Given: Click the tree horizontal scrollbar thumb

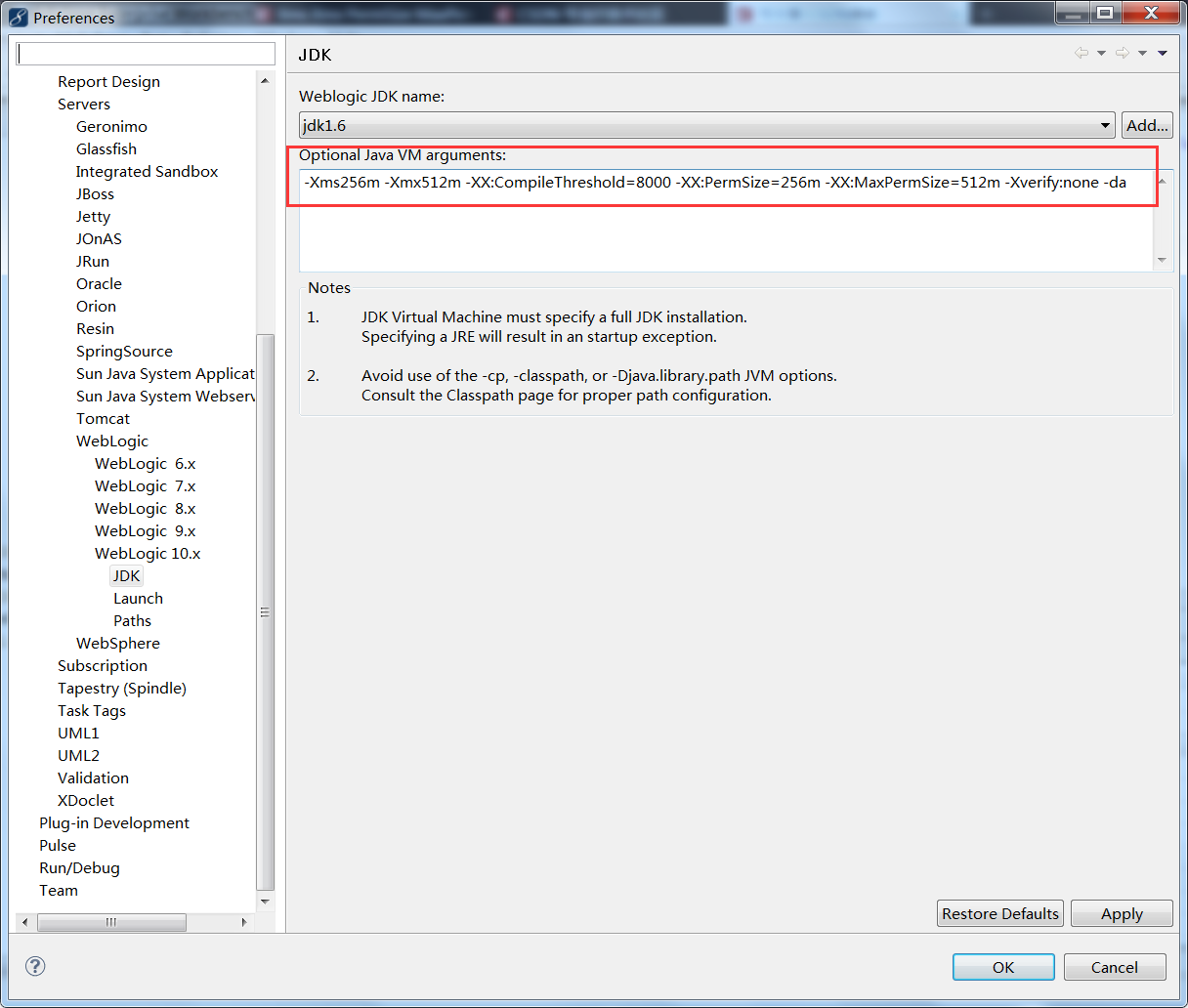Looking at the screenshot, I should point(110,922).
